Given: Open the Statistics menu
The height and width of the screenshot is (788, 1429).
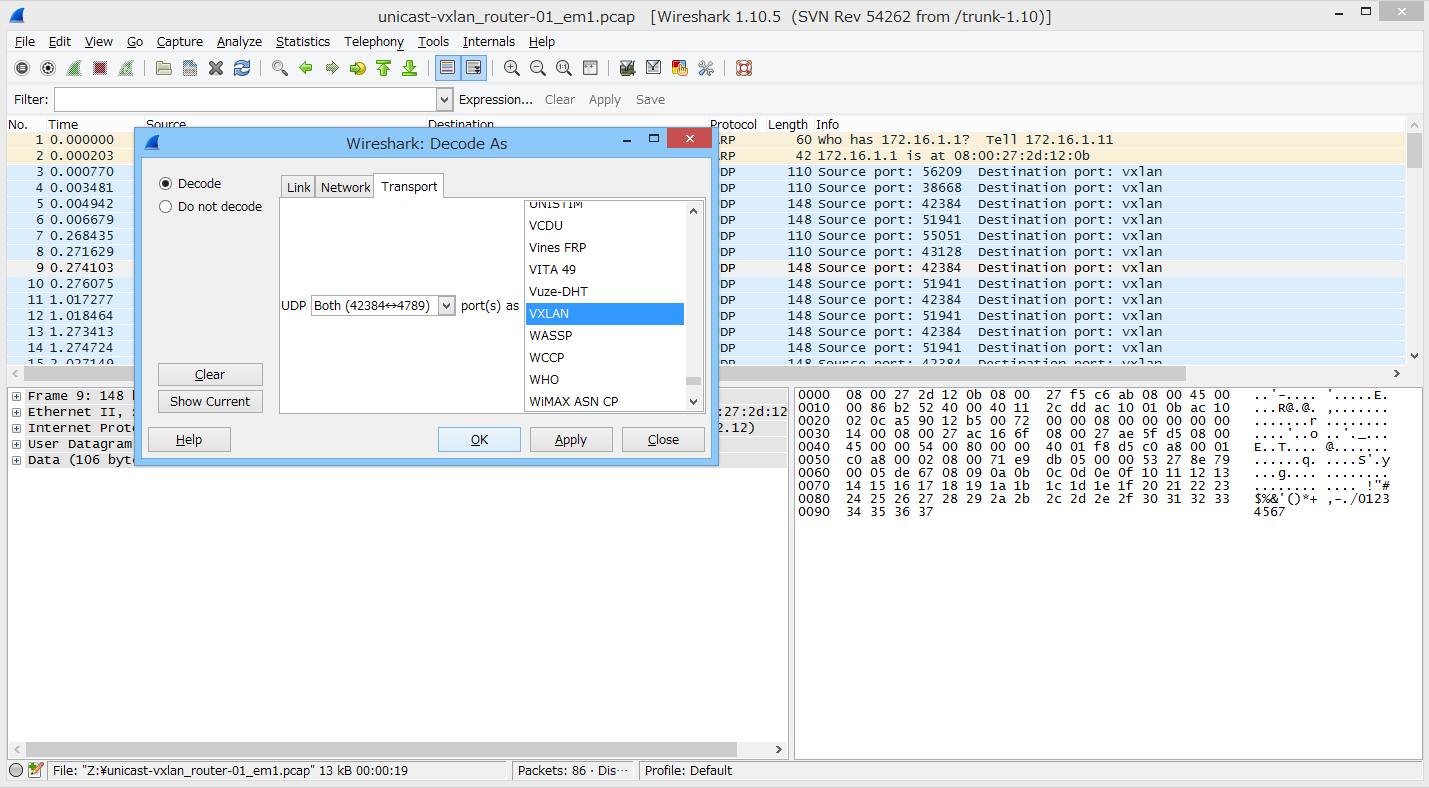Looking at the screenshot, I should (x=303, y=41).
